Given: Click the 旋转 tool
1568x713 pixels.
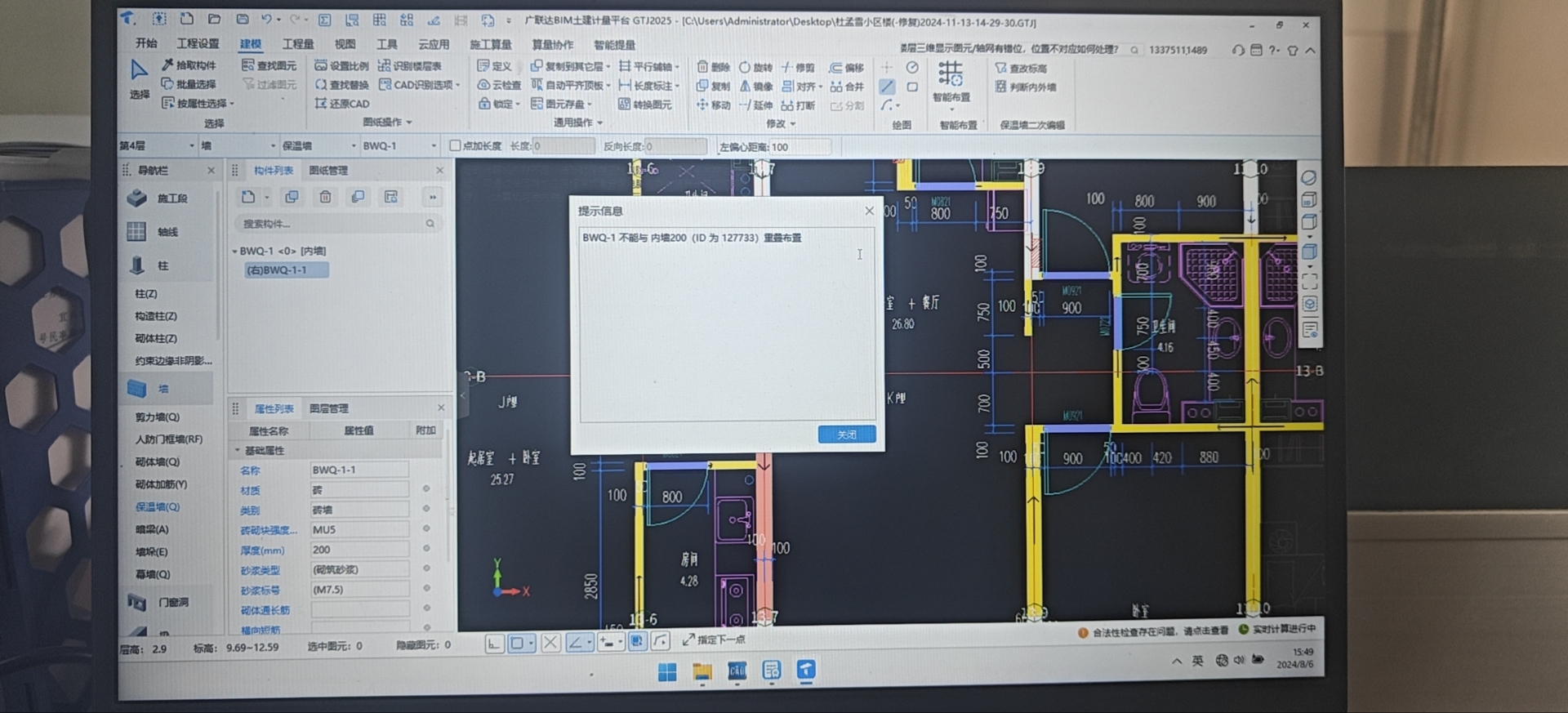Looking at the screenshot, I should 755,67.
